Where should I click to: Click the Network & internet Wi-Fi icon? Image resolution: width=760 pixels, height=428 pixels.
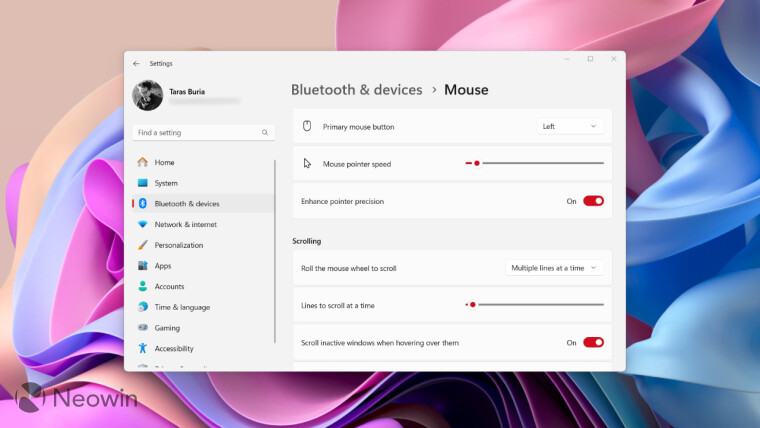click(x=142, y=224)
